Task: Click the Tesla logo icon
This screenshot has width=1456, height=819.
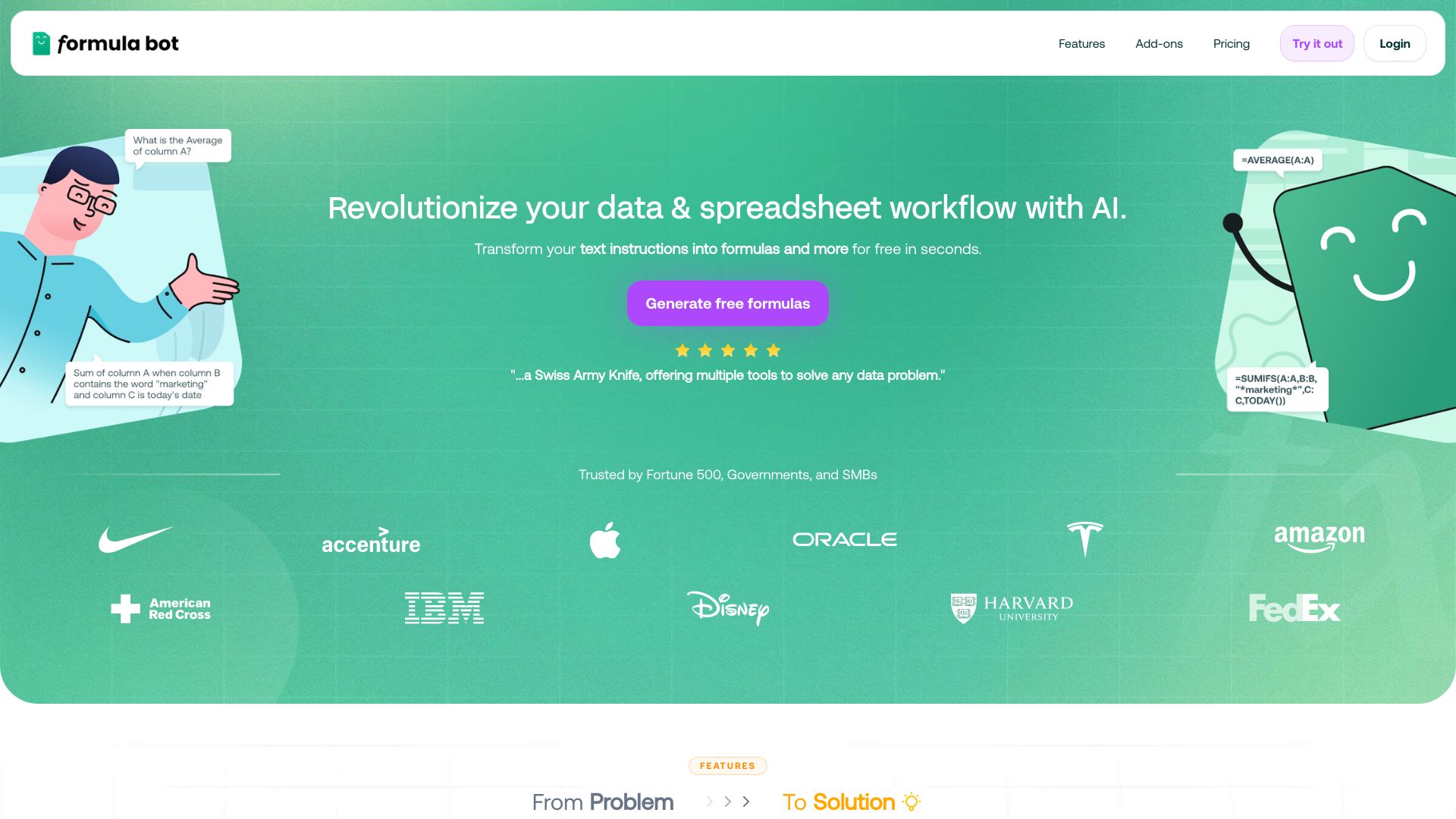Action: click(1084, 539)
